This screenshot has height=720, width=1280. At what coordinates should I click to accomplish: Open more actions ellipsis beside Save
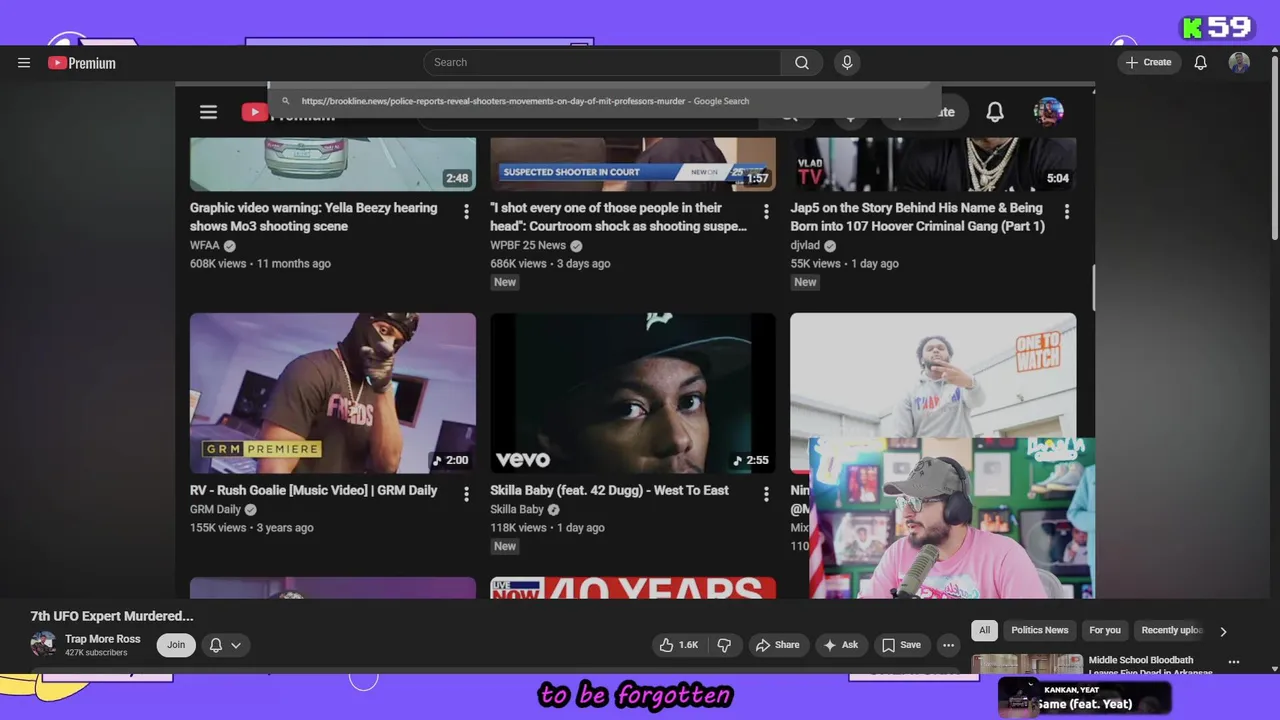tap(948, 645)
